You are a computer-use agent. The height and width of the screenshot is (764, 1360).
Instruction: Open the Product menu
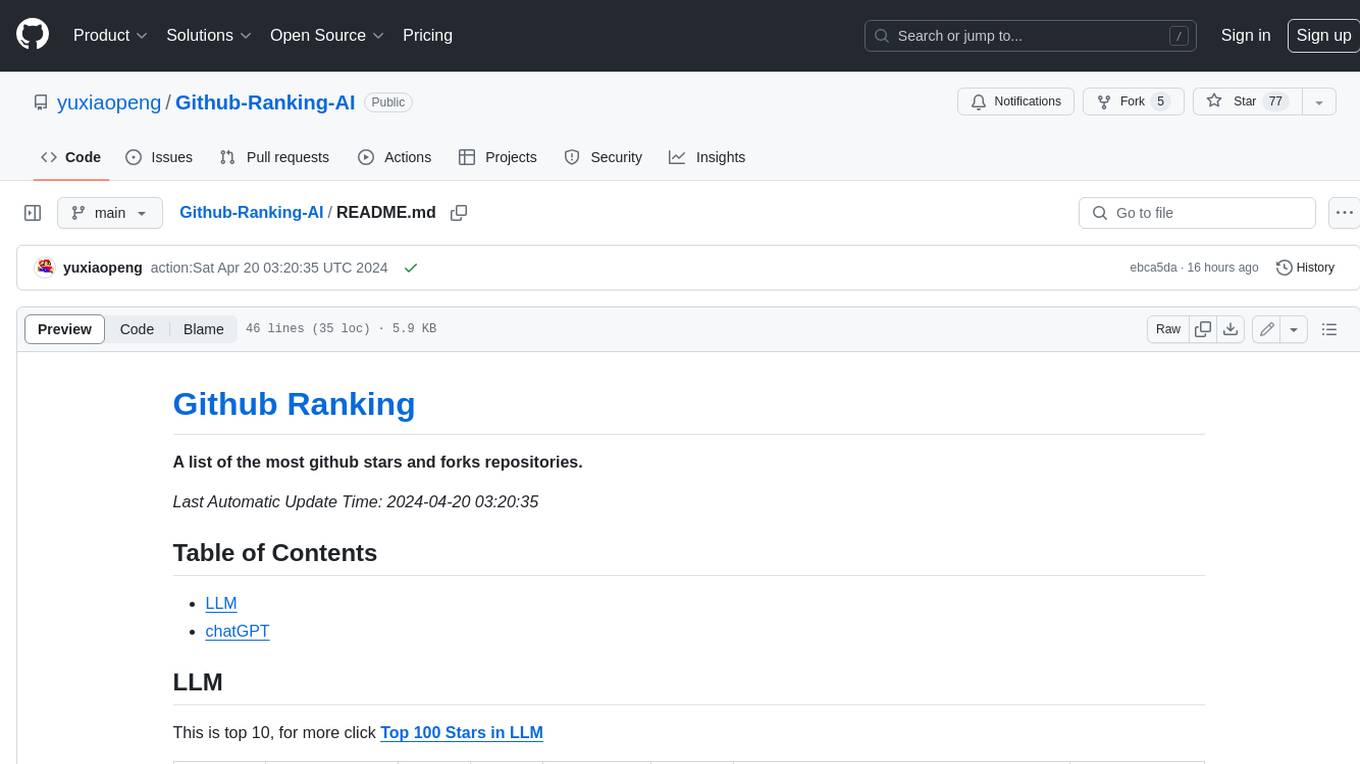point(110,35)
